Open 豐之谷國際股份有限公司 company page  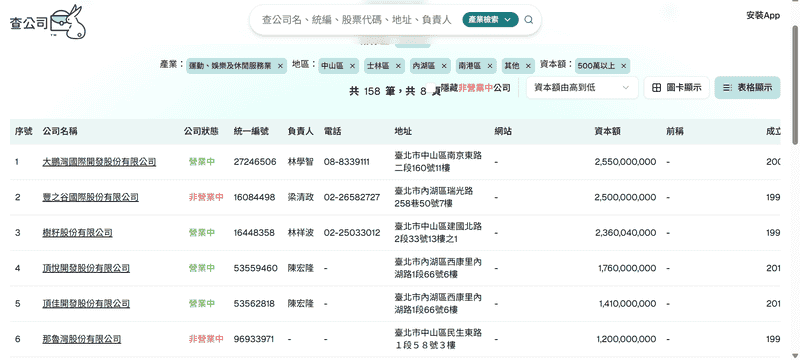91,197
